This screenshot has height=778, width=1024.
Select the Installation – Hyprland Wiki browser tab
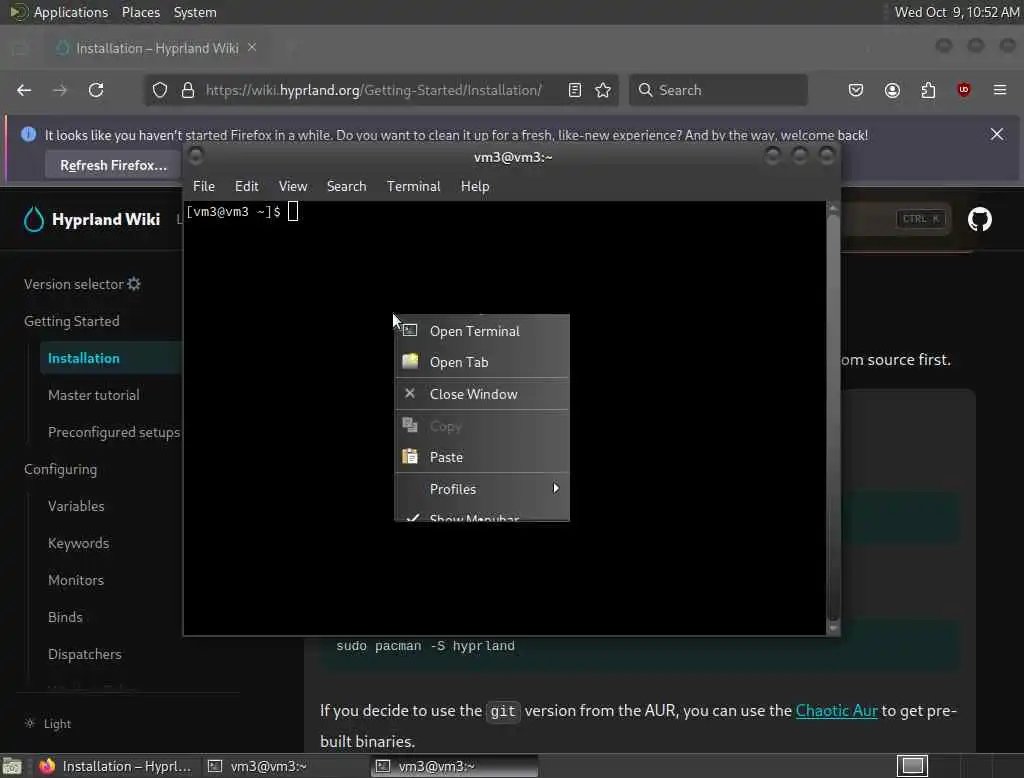coord(157,48)
